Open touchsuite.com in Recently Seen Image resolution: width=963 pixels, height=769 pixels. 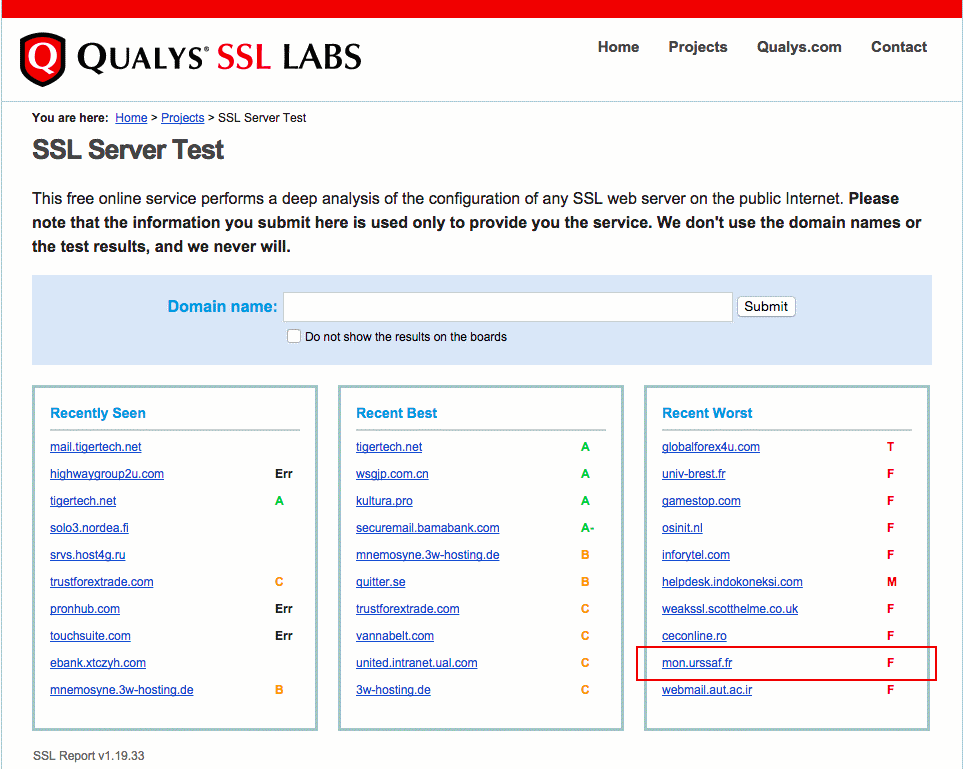point(90,636)
